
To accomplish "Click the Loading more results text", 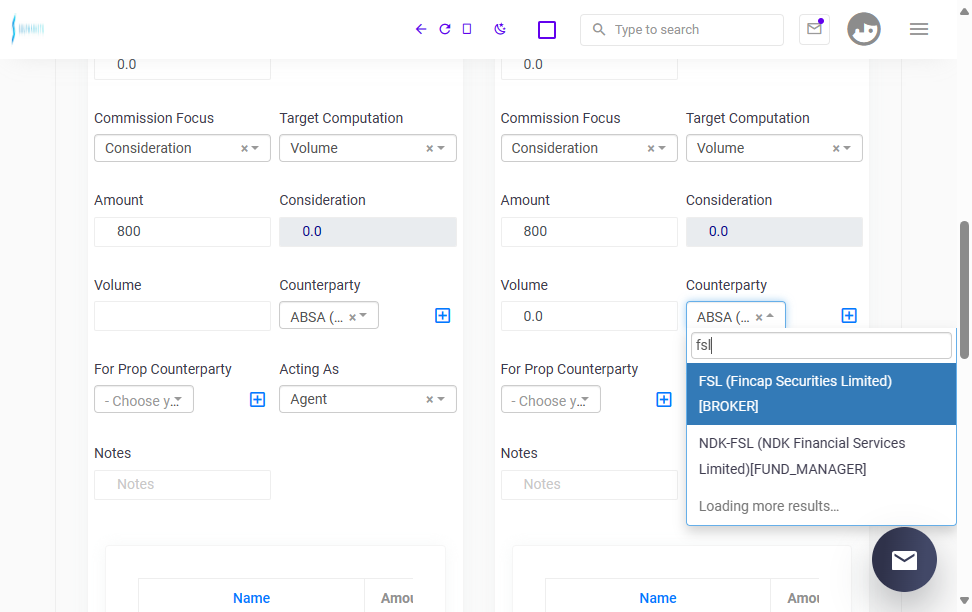I will 769,506.
